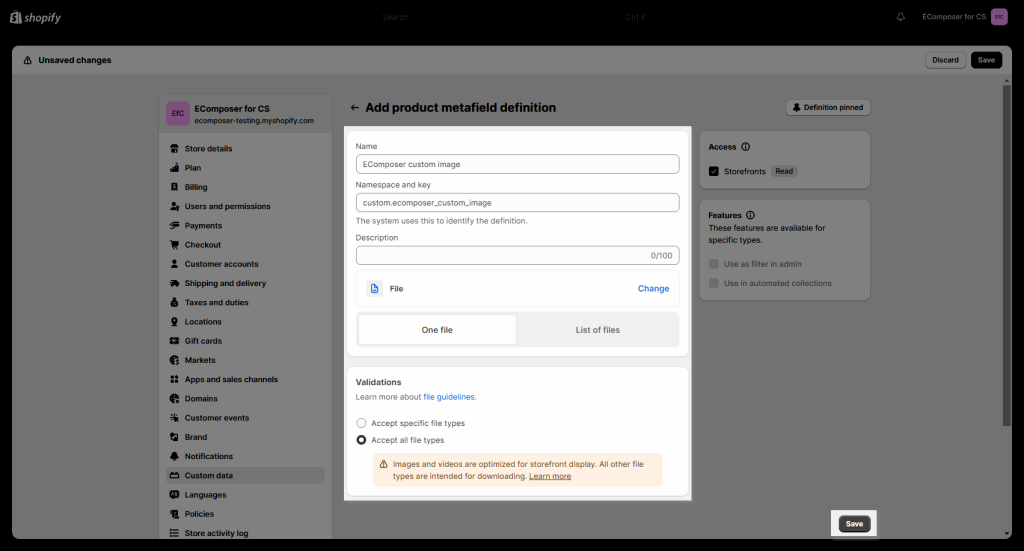Click the Store activity log icon
The width and height of the screenshot is (1024, 551).
tap(174, 533)
